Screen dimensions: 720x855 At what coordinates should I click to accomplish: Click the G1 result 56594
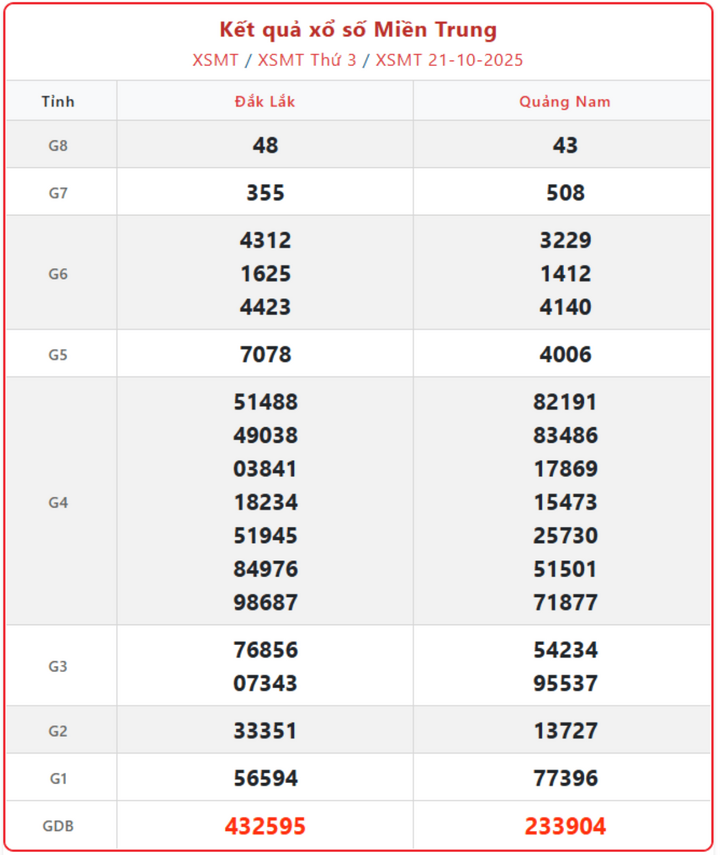pos(265,778)
